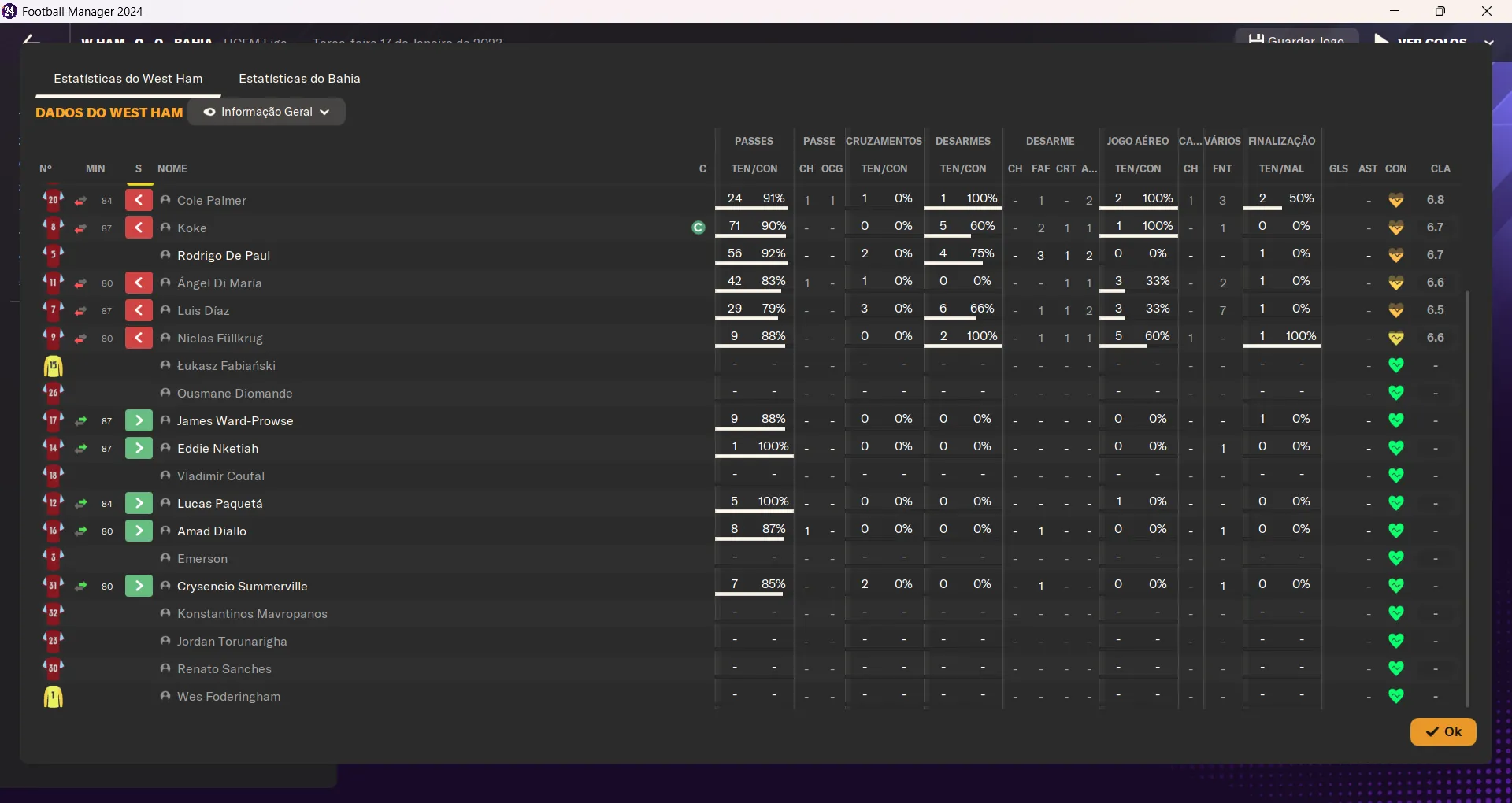Click Lucas Paquetá's green swap arrows icon
1512x803 pixels.
(x=81, y=504)
